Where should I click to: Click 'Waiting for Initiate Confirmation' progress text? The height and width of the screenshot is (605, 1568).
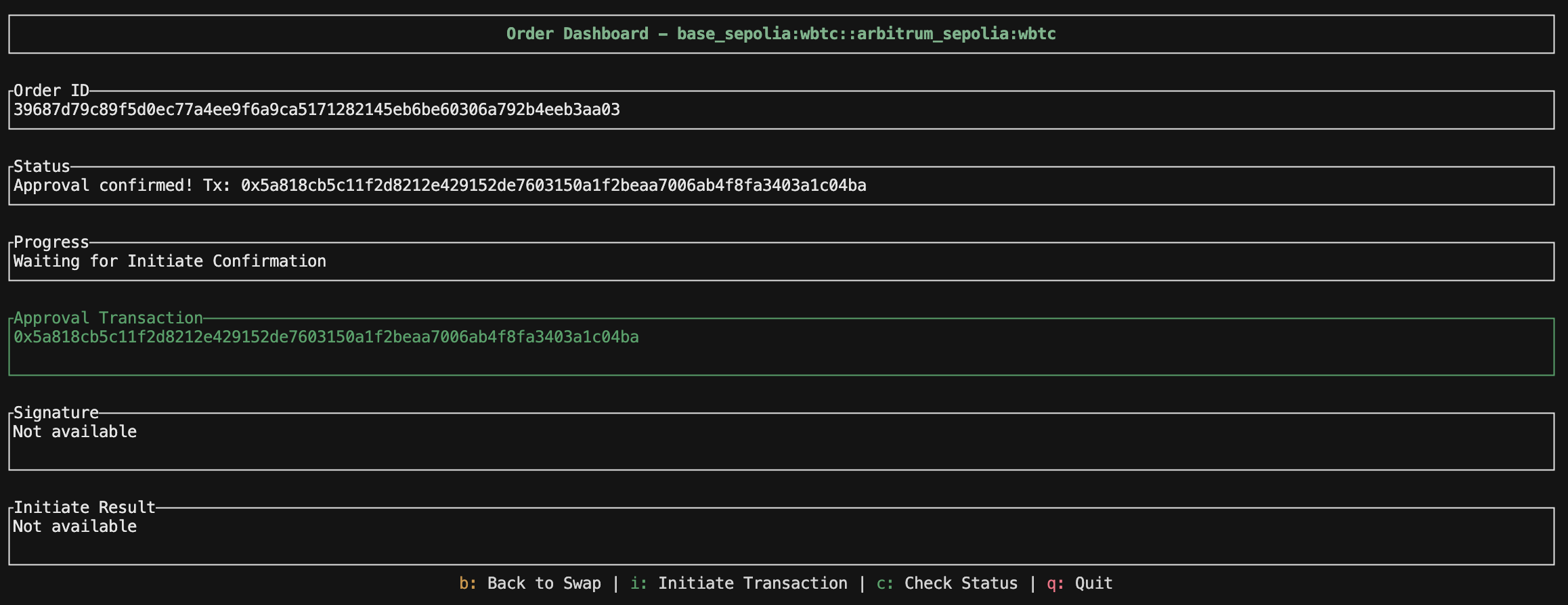pos(170,261)
